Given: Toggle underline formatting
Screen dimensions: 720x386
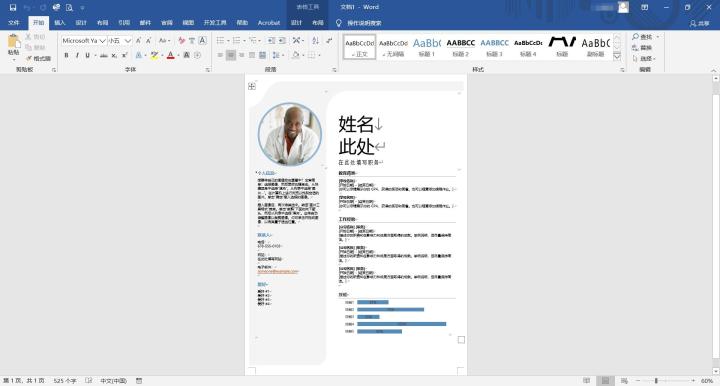Looking at the screenshot, I should [87, 56].
